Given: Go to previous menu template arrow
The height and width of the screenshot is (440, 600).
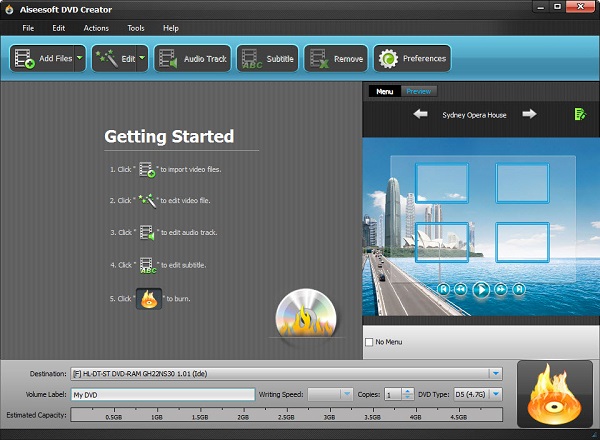Looking at the screenshot, I should pyautogui.click(x=422, y=115).
